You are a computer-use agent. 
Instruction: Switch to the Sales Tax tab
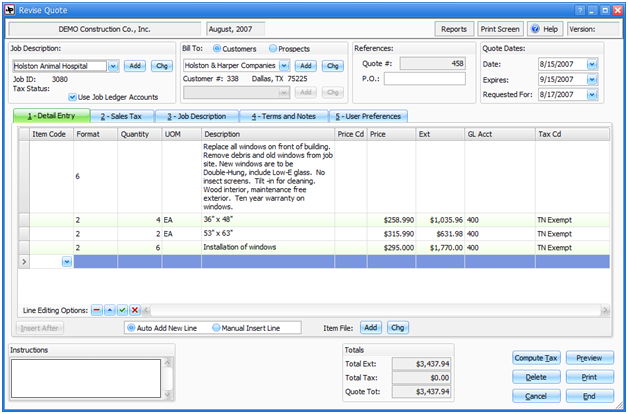[x=121, y=116]
